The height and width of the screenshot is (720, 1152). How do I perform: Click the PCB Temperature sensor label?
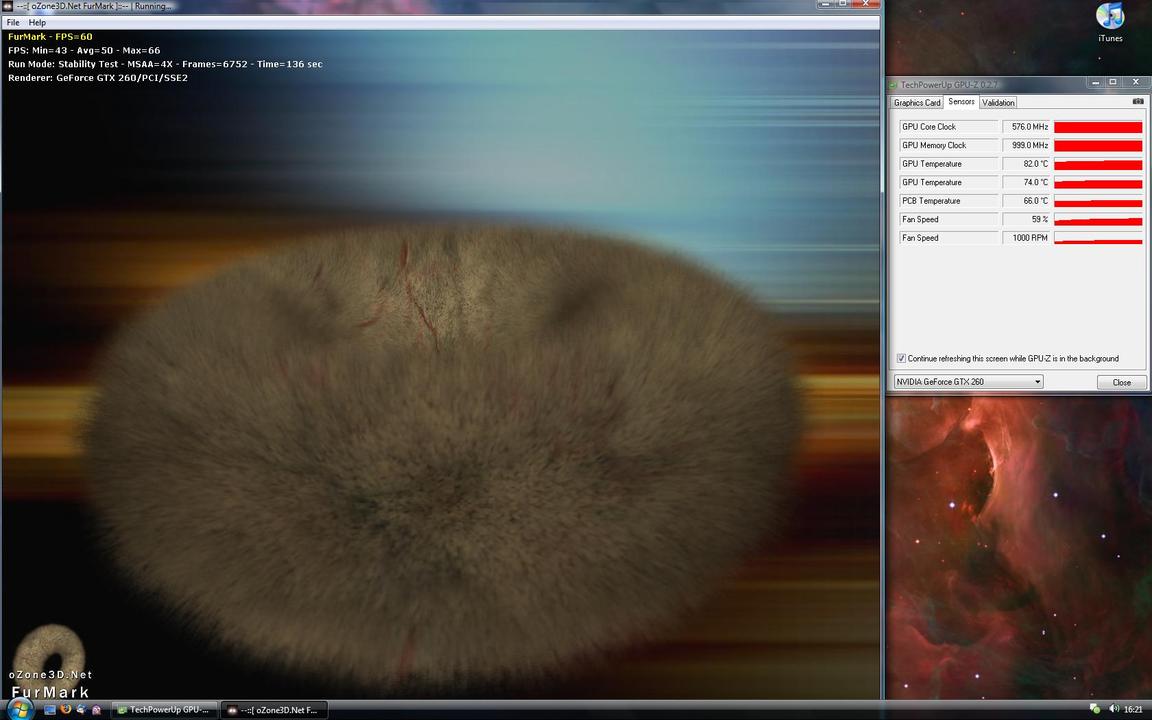pos(948,201)
